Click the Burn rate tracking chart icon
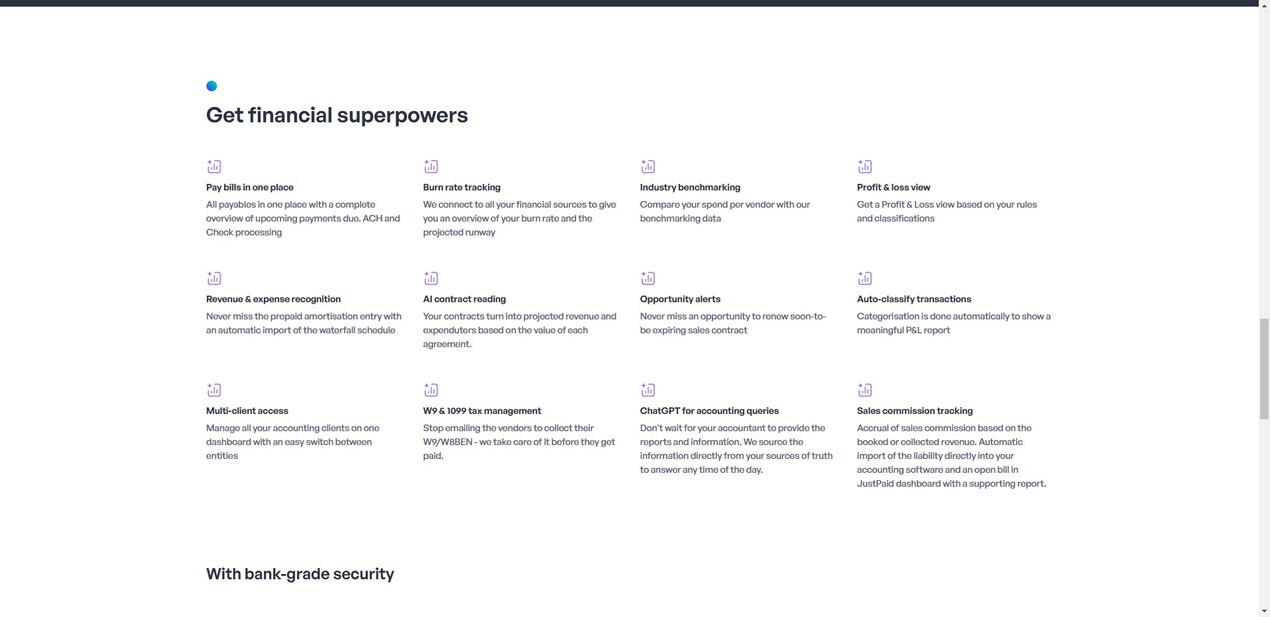Screen dimensions: 1270x617 click(x=431, y=166)
